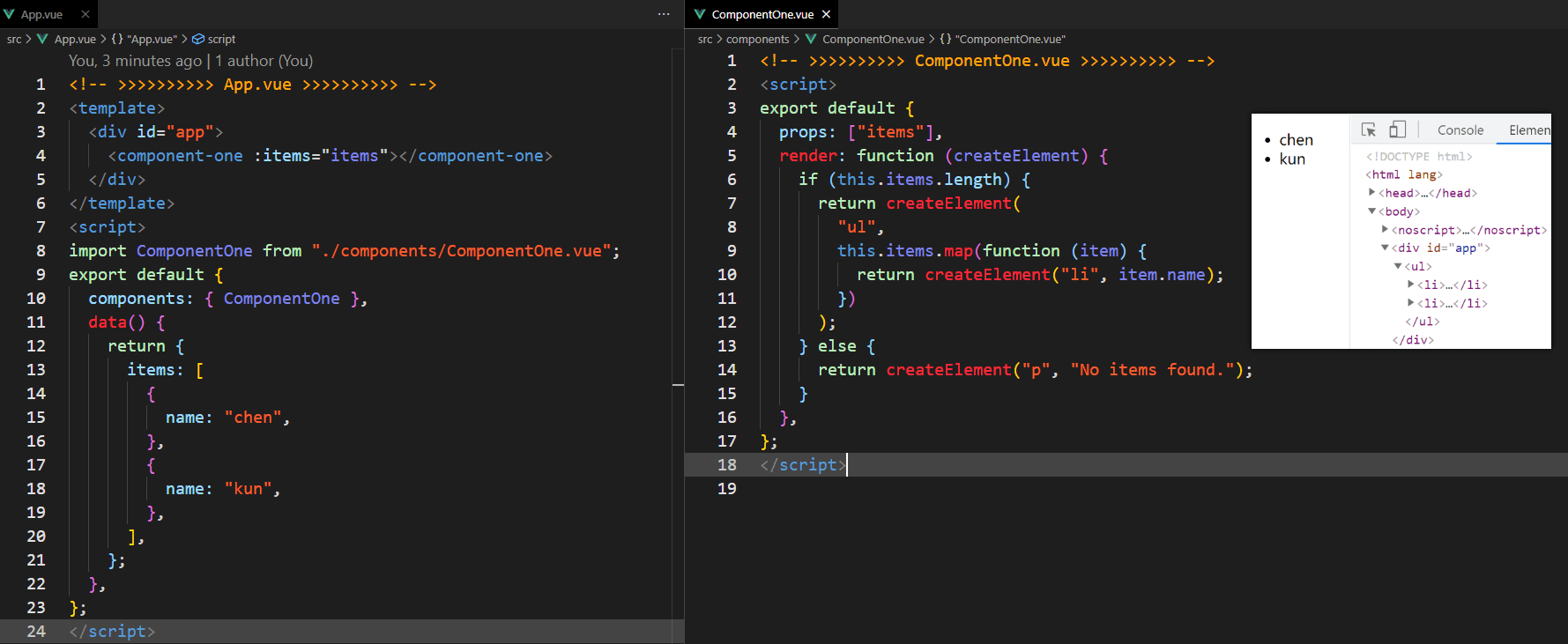Open the {} "ComponentOne.vue" symbol breadcrumb
The width and height of the screenshot is (1568, 644).
(x=1003, y=39)
